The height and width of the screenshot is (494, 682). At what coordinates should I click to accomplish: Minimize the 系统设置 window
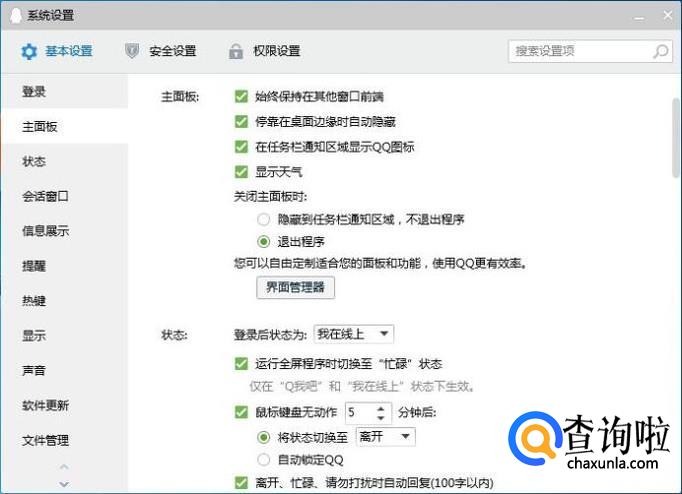point(638,15)
